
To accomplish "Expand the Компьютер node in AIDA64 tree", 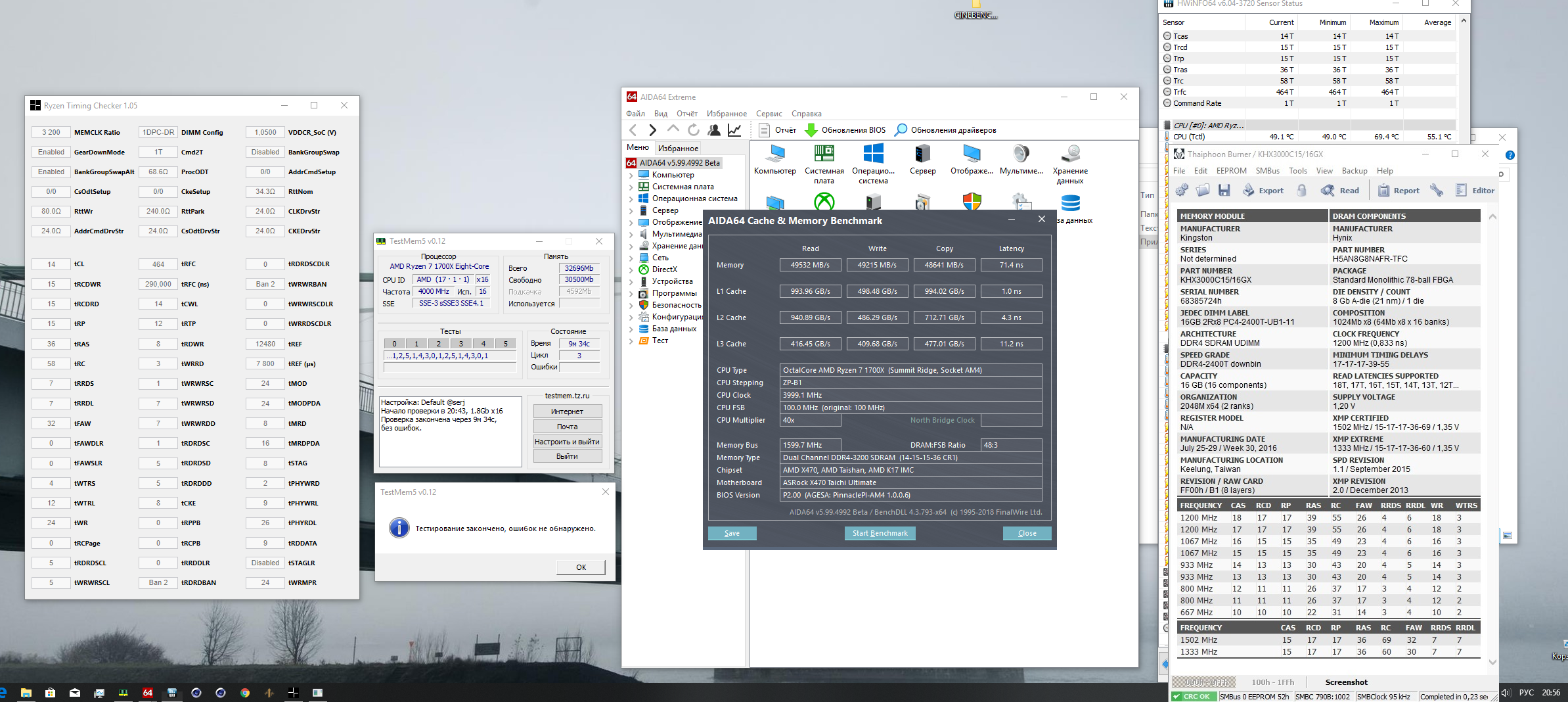I will (631, 175).
